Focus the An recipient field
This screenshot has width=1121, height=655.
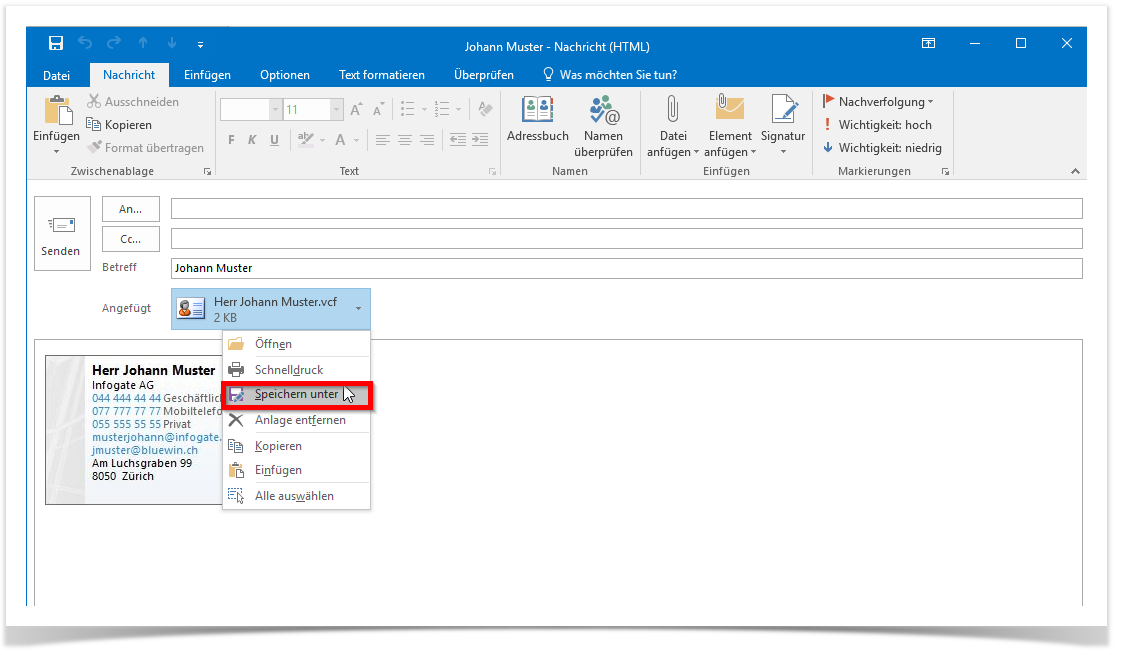627,209
